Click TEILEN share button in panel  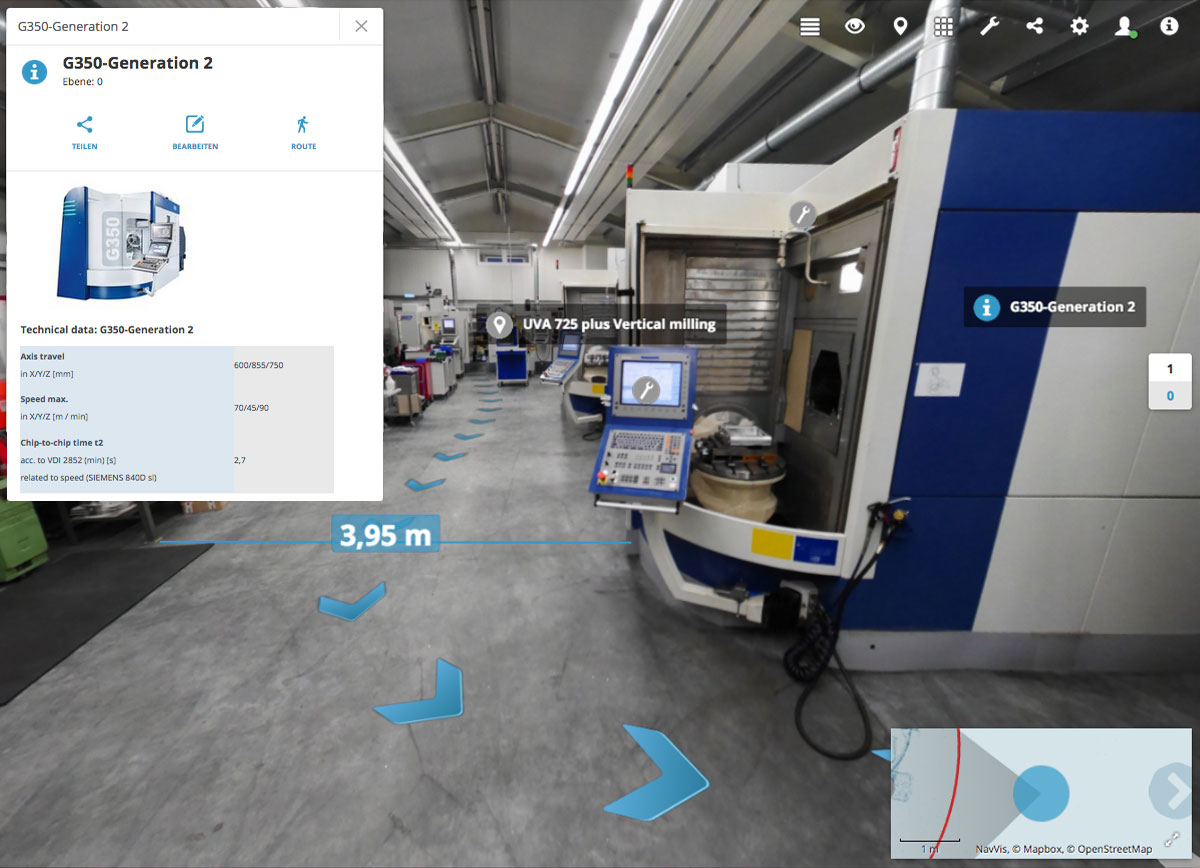(84, 132)
